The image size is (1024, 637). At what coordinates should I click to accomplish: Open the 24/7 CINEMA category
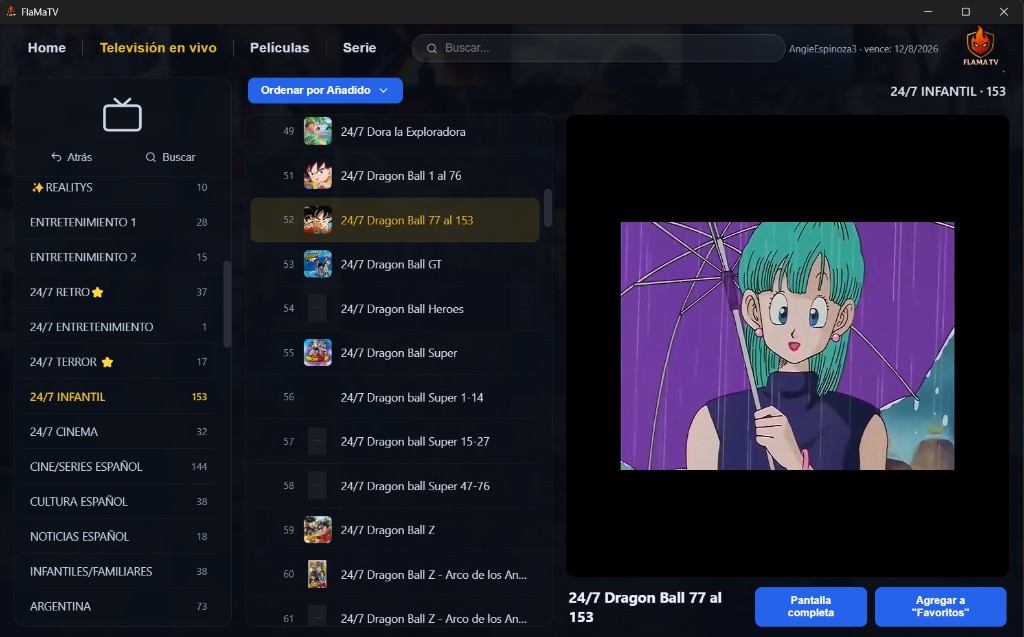click(119, 432)
